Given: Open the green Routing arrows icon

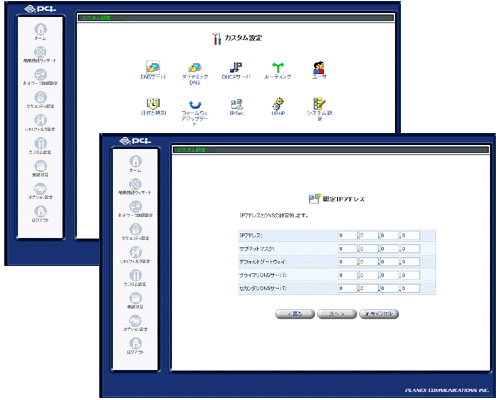Looking at the screenshot, I should [277, 67].
